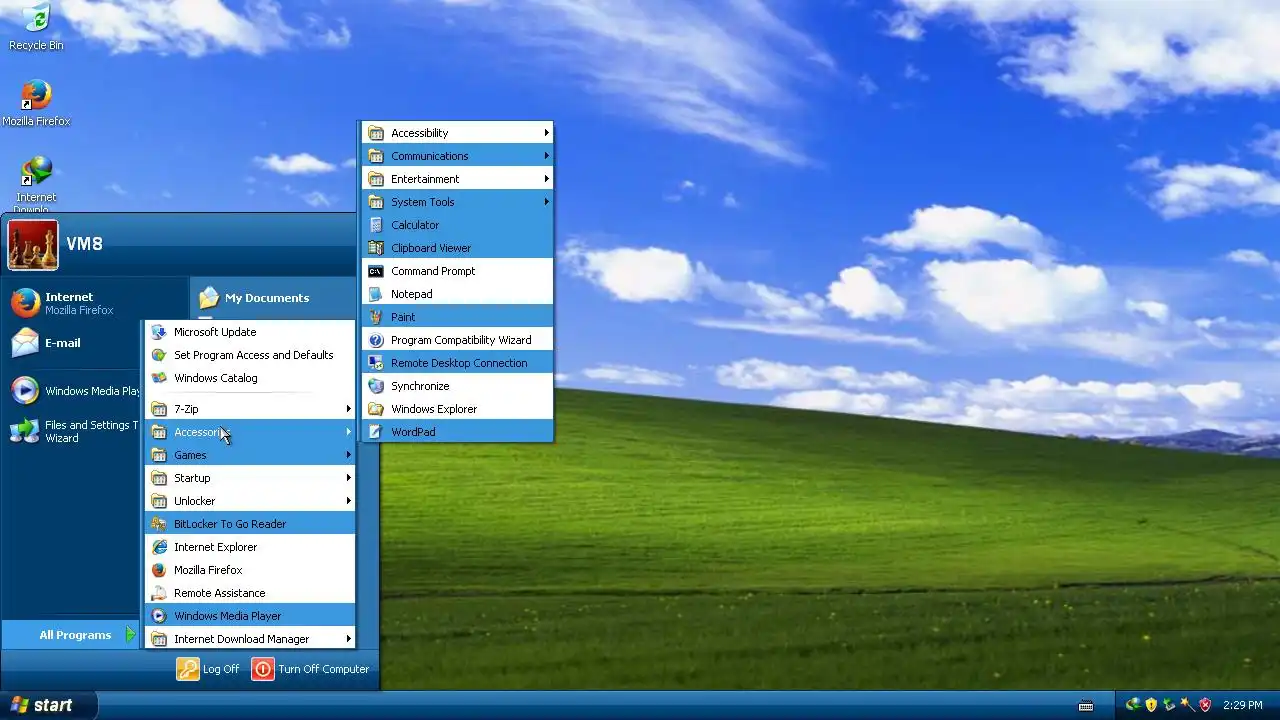Expand the Accessories submenu arrow
Image resolution: width=1280 pixels, height=720 pixels.
tap(349, 432)
